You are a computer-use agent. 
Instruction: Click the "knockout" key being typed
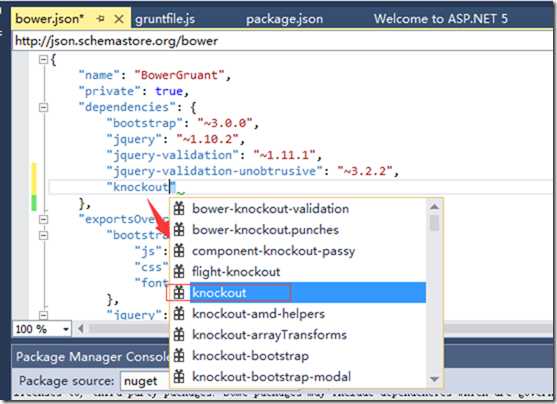(141, 187)
